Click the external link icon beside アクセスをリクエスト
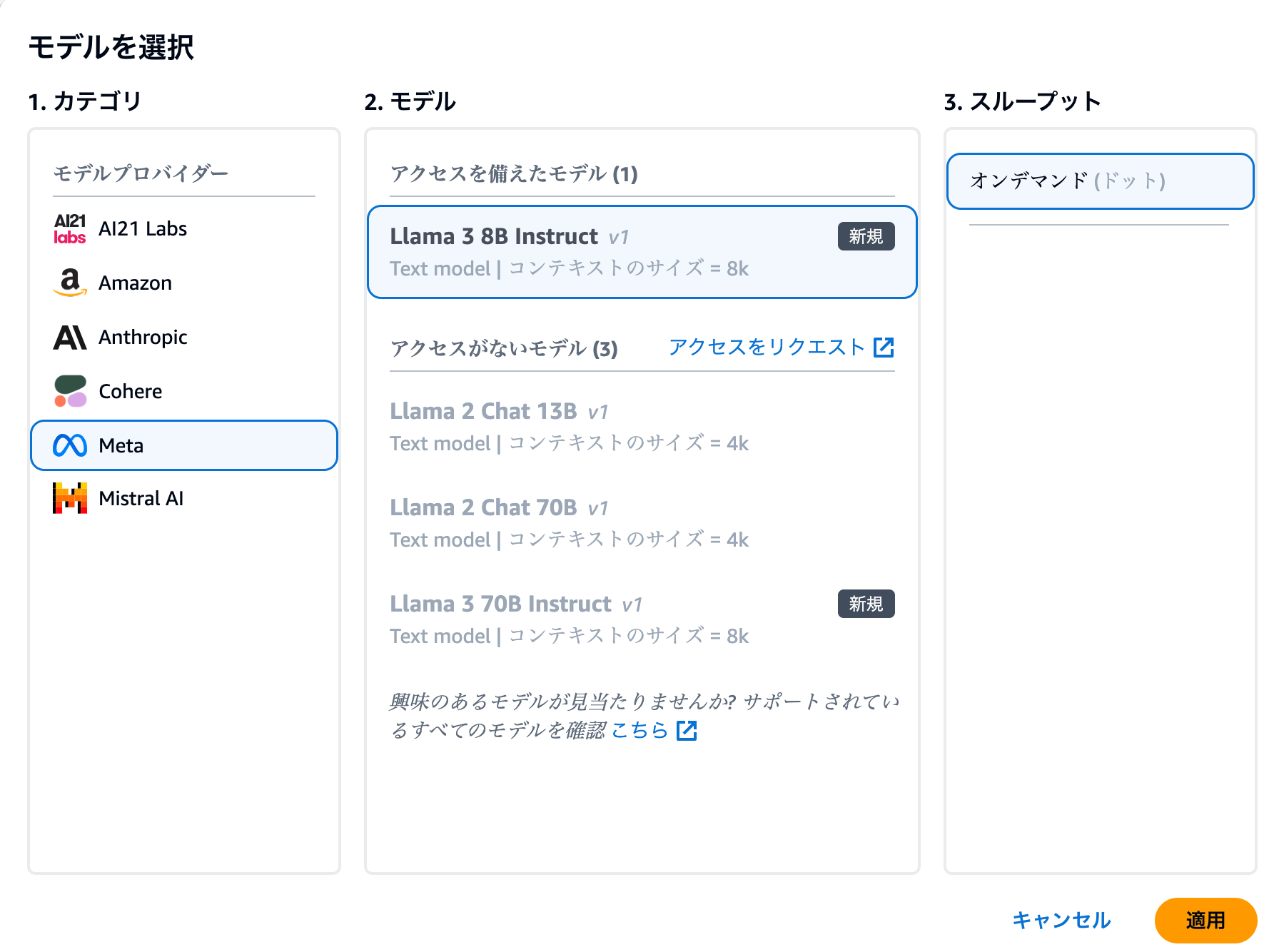1279x952 pixels. (884, 348)
